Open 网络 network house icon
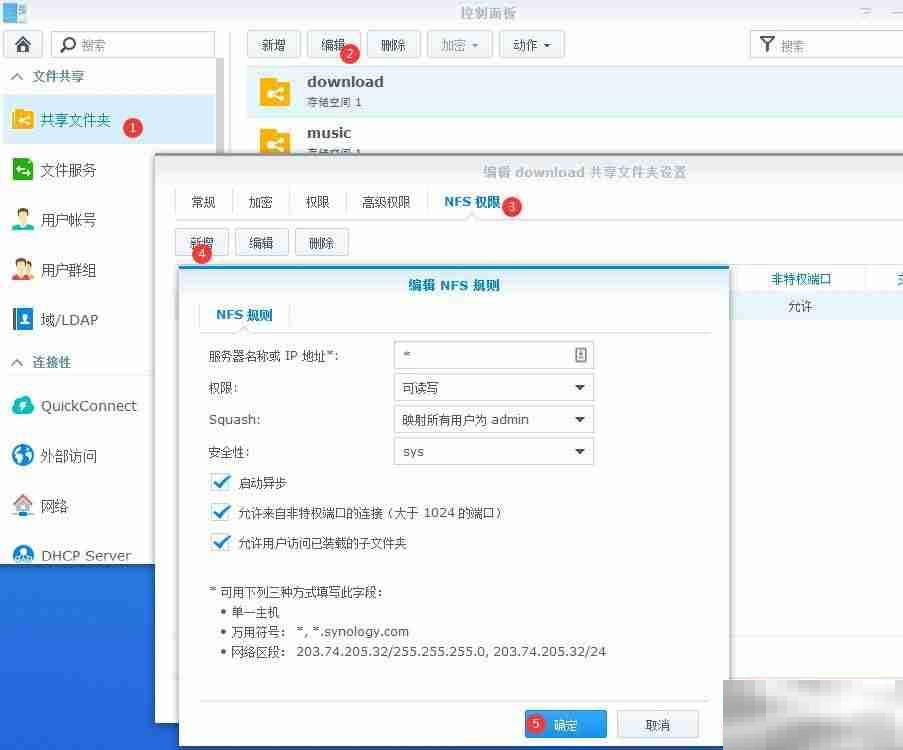 [x=22, y=505]
